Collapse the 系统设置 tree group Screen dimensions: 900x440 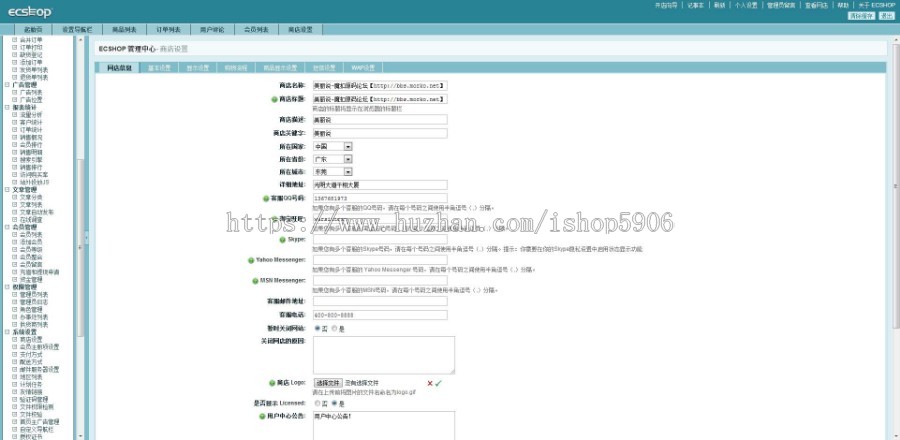point(7,332)
